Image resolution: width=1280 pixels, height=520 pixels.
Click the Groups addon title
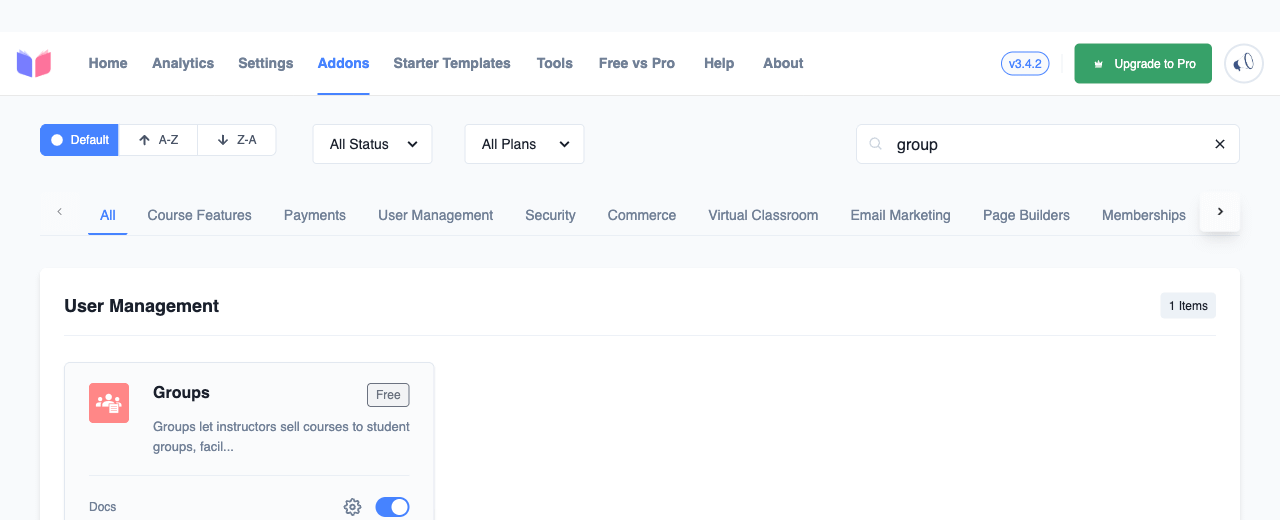coord(181,392)
